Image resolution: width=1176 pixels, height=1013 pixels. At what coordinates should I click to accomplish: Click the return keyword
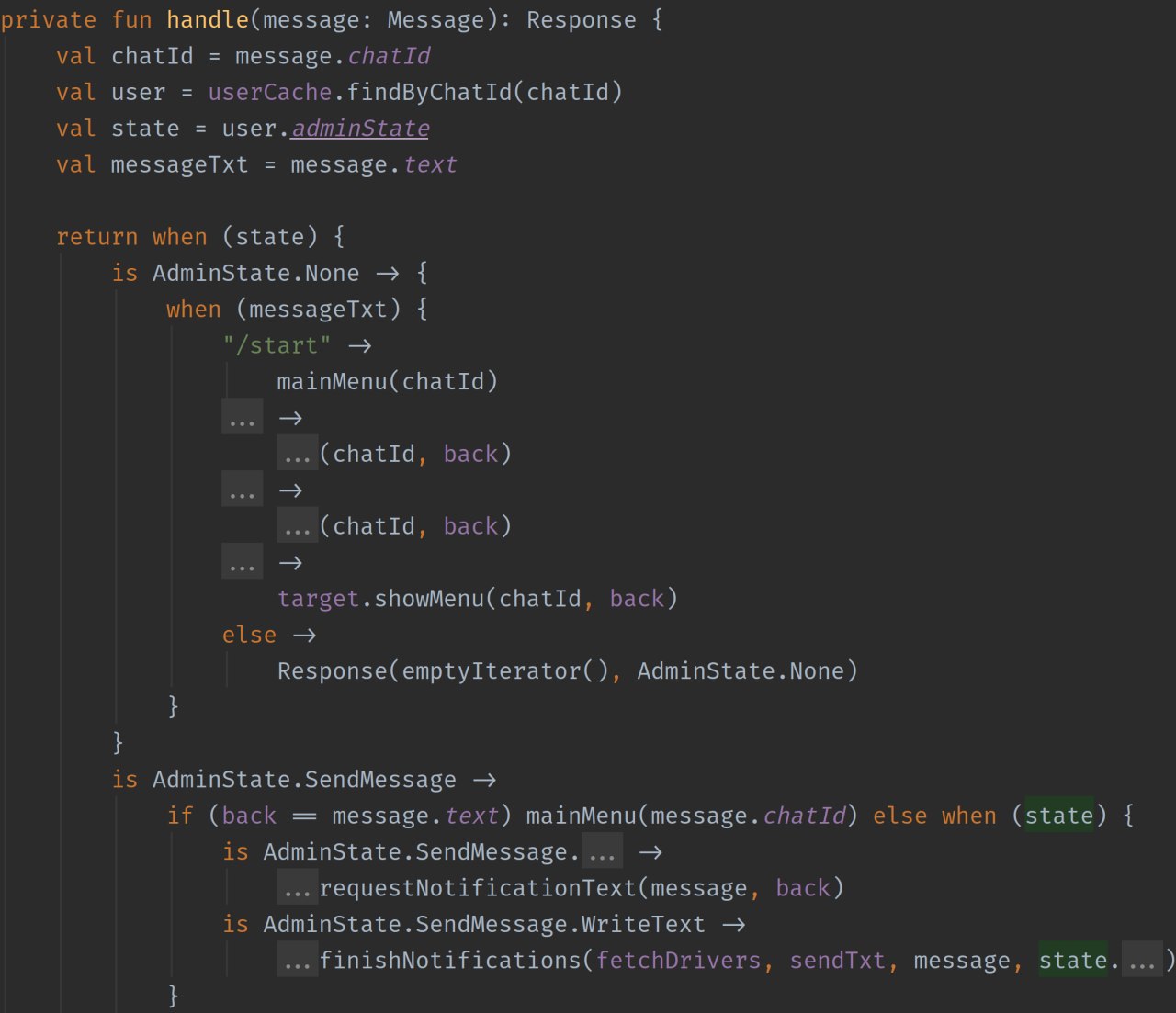[97, 237]
